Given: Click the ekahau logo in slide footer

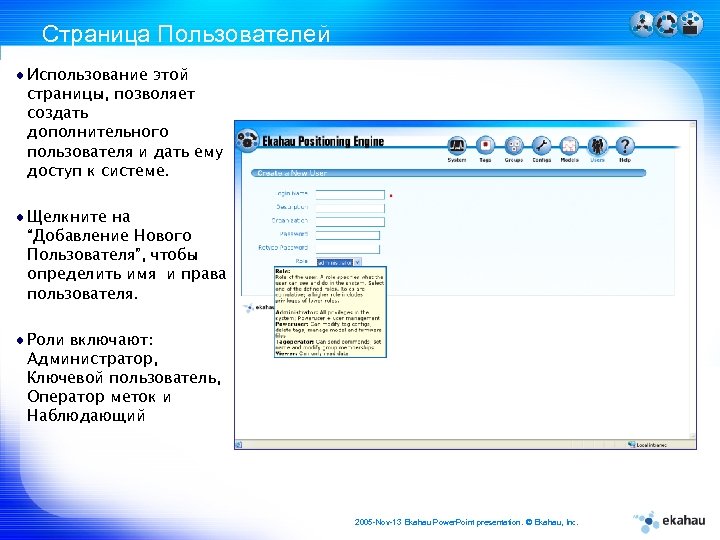Looking at the screenshot, I should tap(669, 521).
